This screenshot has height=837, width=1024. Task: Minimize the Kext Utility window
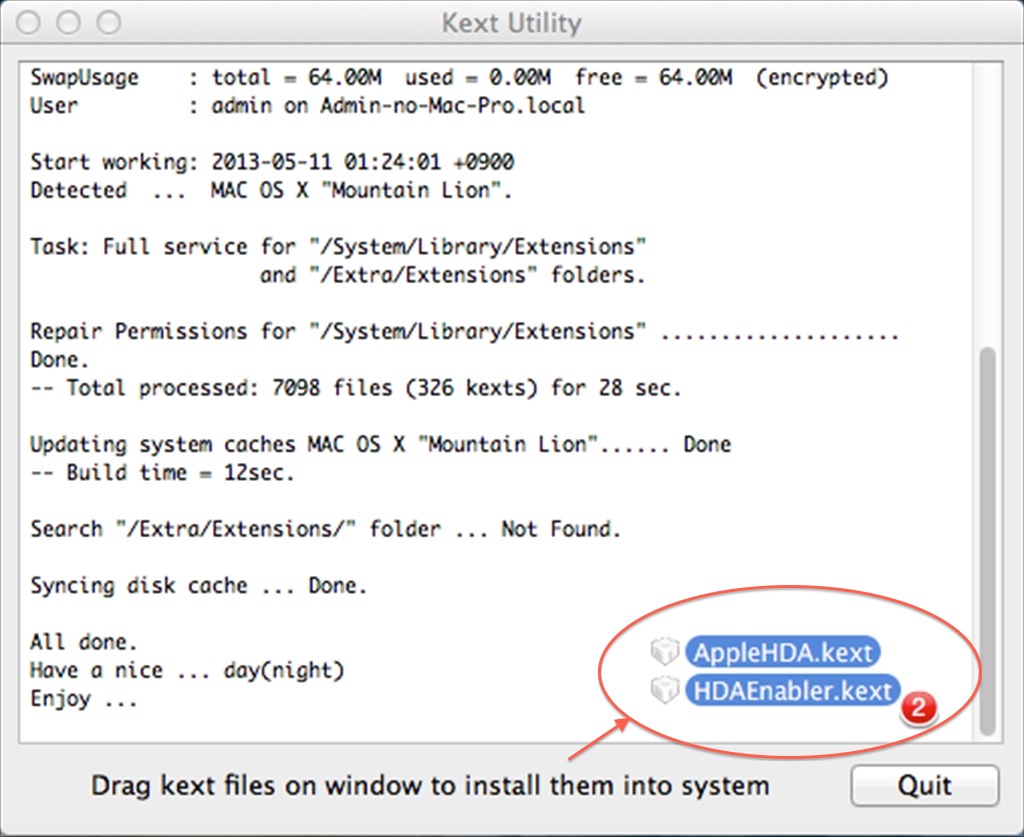pos(69,22)
